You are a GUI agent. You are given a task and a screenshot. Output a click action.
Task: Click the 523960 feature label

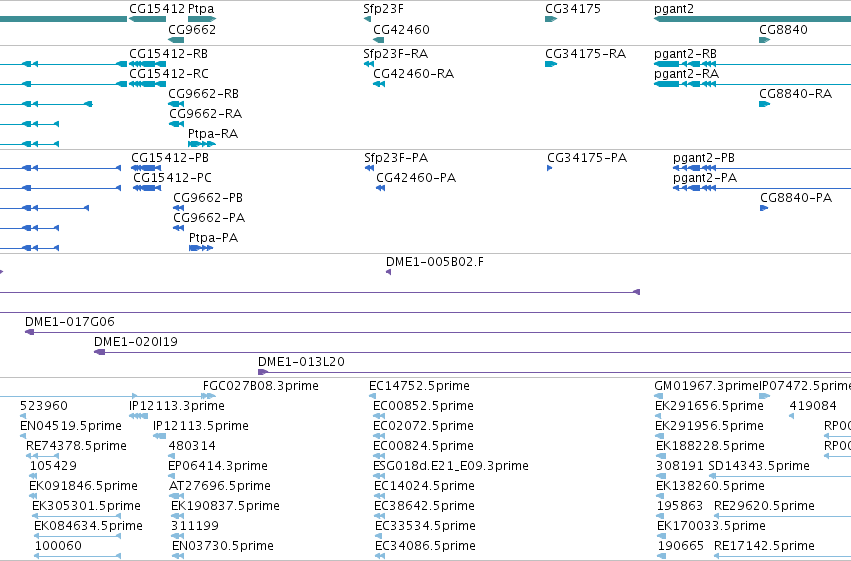click(x=44, y=406)
